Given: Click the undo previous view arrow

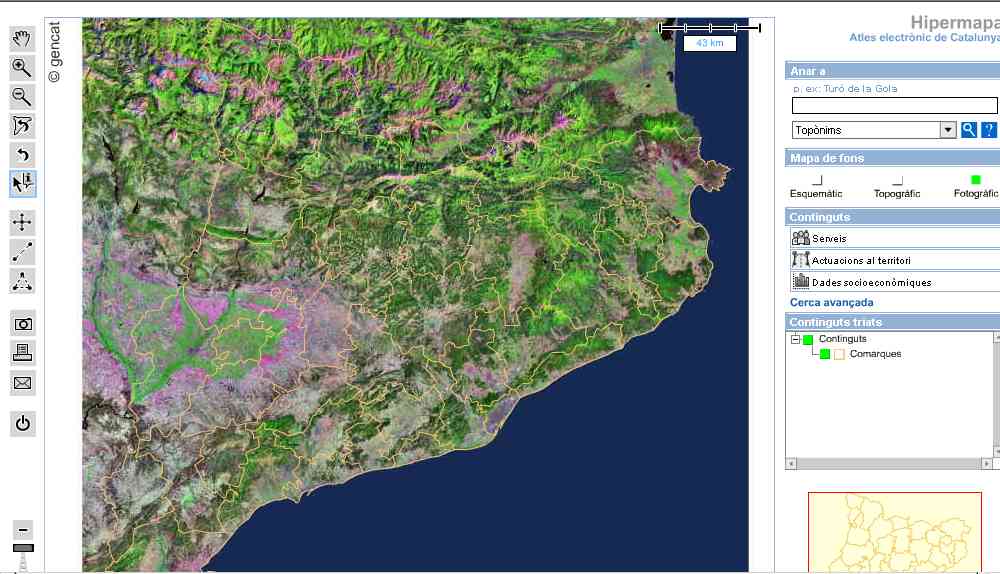Looking at the screenshot, I should pyautogui.click(x=23, y=154).
